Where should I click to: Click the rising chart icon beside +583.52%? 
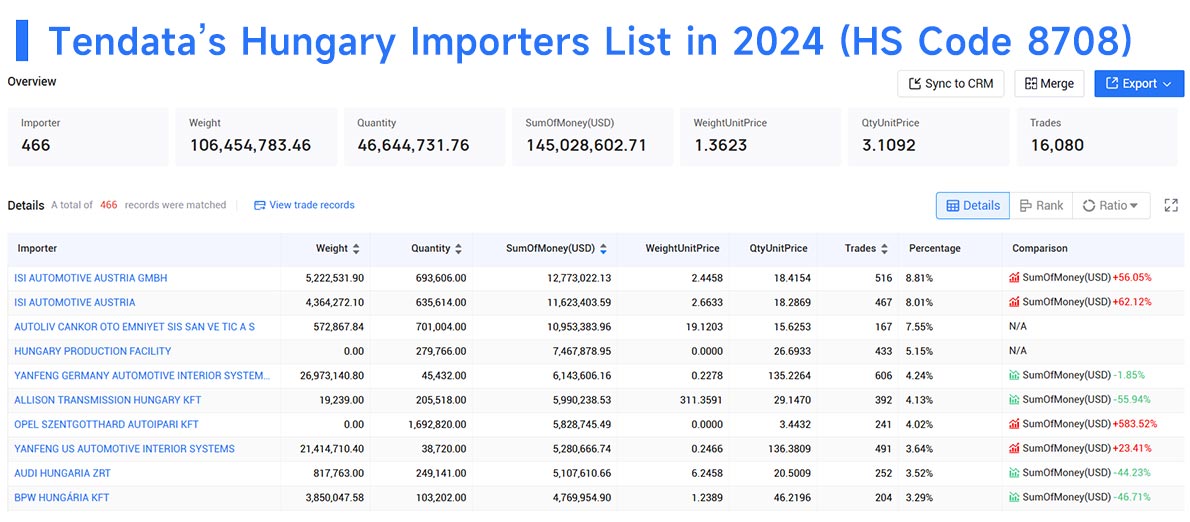pyautogui.click(x=1015, y=423)
